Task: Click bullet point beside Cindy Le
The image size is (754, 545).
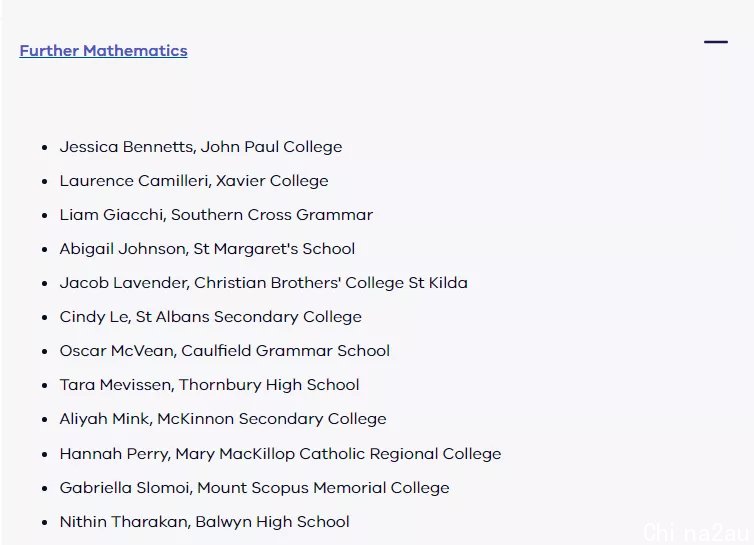Action: pyautogui.click(x=45, y=317)
